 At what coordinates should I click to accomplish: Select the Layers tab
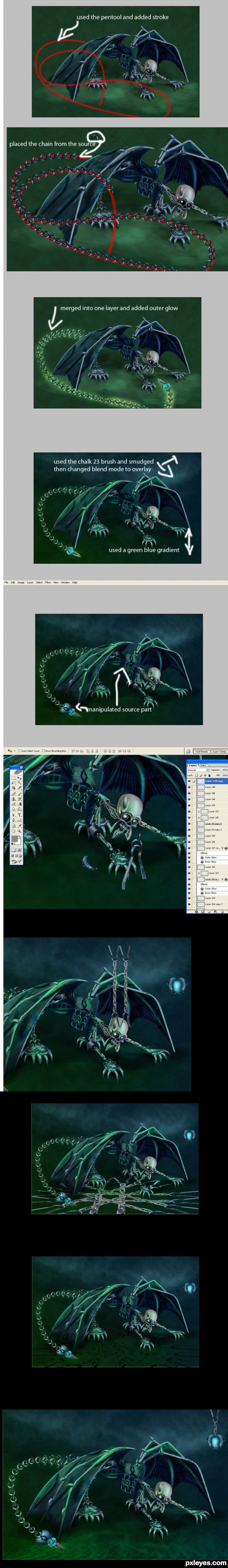click(x=193, y=766)
